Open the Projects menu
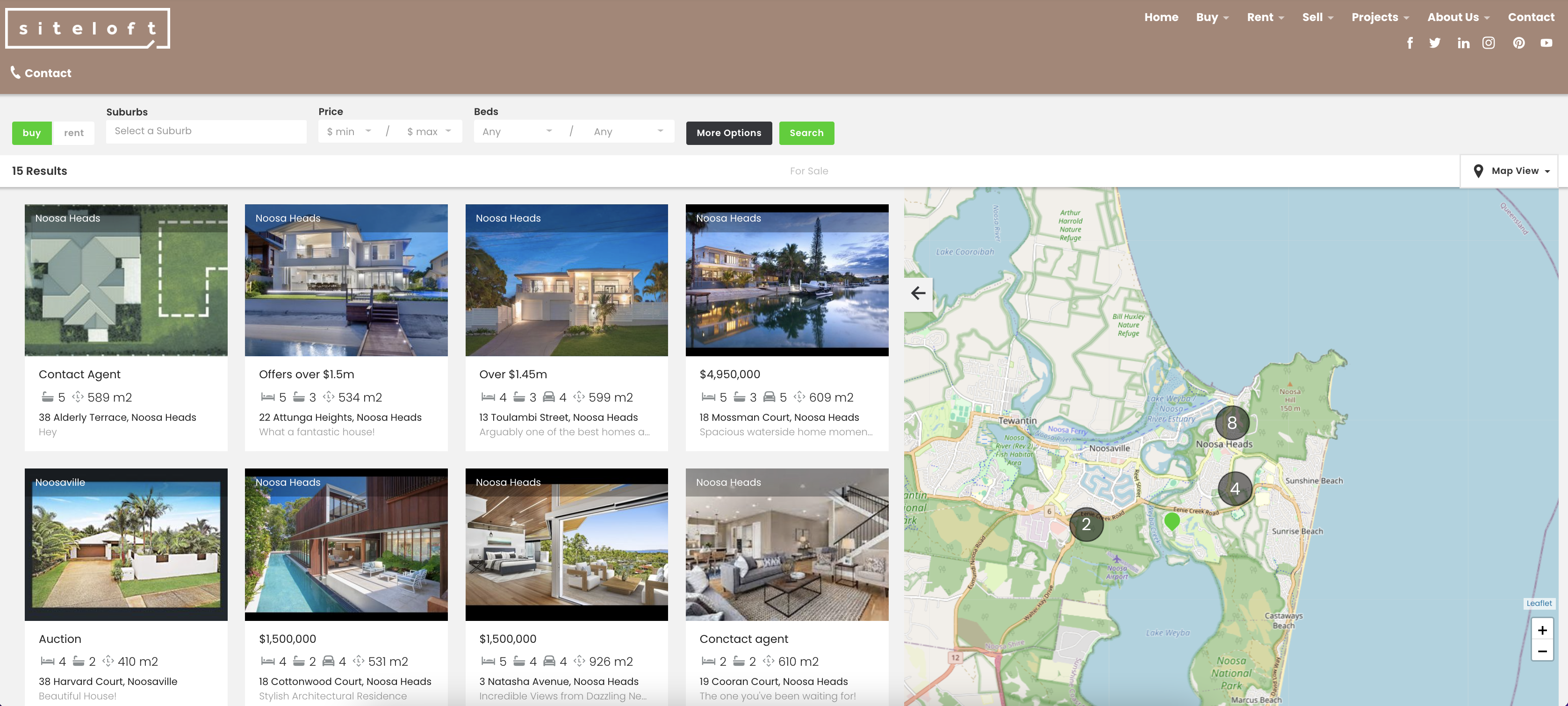The width and height of the screenshot is (1568, 706). pyautogui.click(x=1380, y=17)
